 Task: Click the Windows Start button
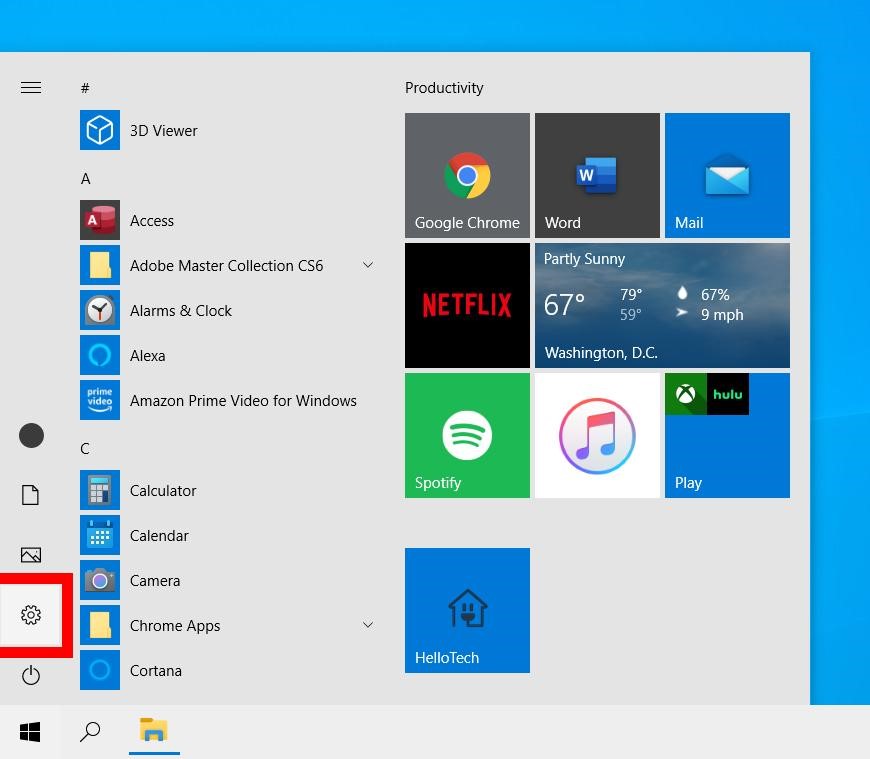pos(30,732)
